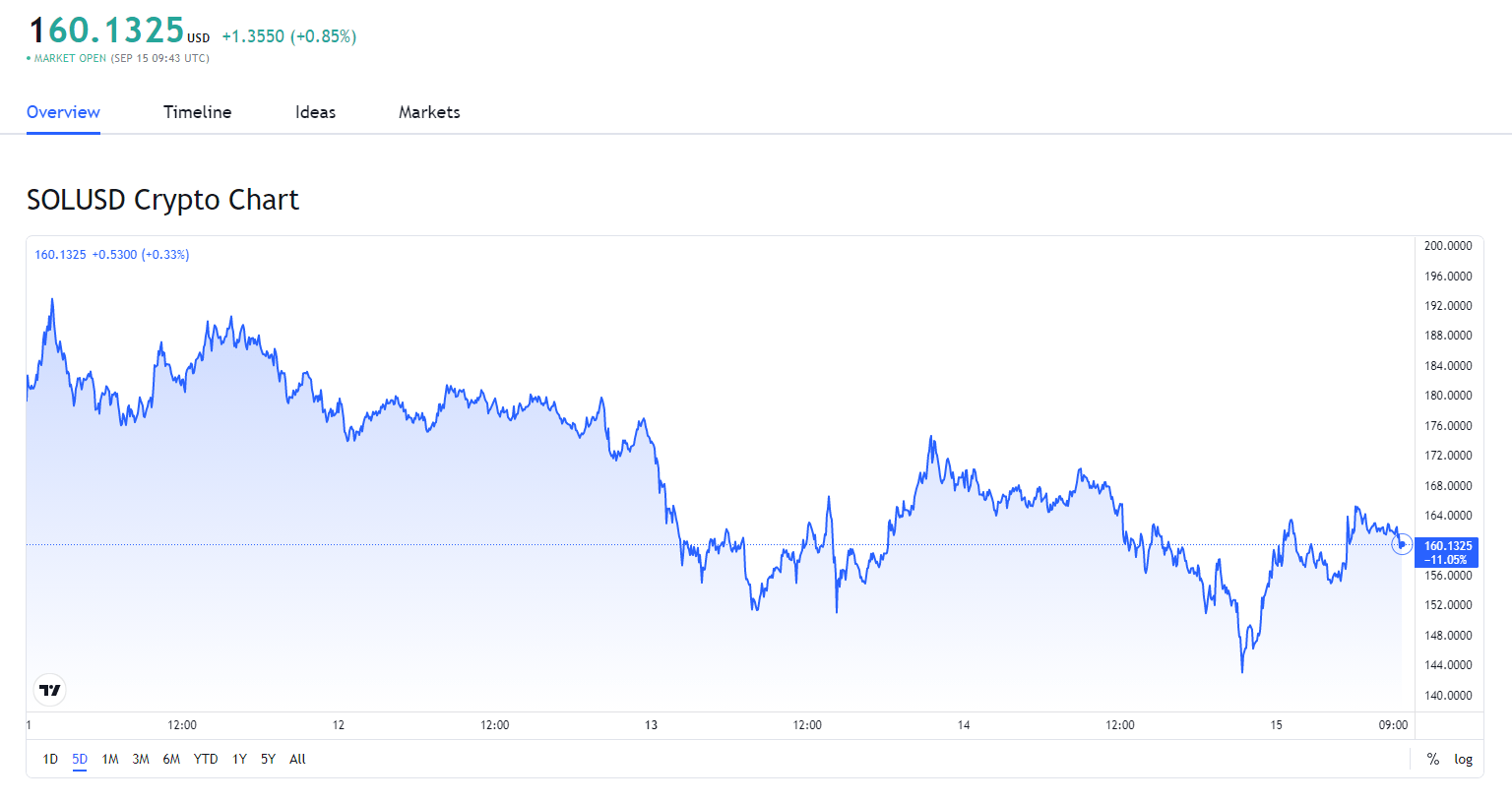Image resolution: width=1512 pixels, height=803 pixels.
Task: Switch to logarithmic scale using log toggle
Action: point(1463,759)
